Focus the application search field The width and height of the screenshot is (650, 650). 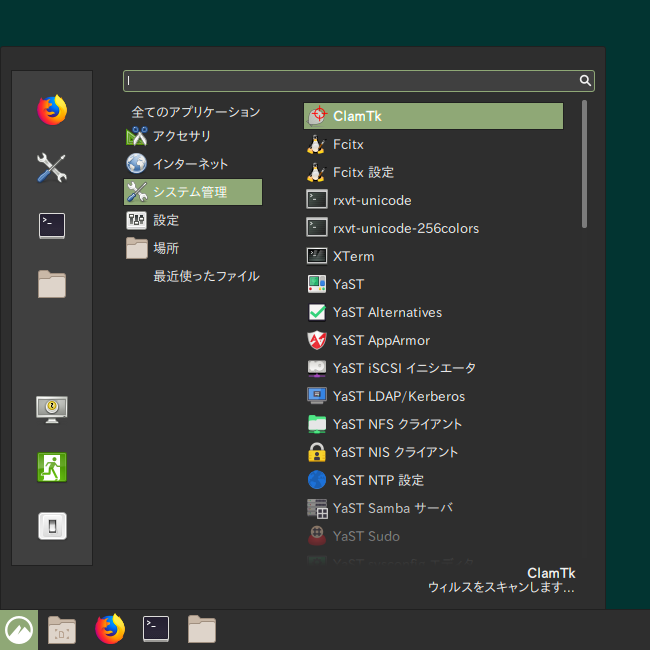(359, 81)
